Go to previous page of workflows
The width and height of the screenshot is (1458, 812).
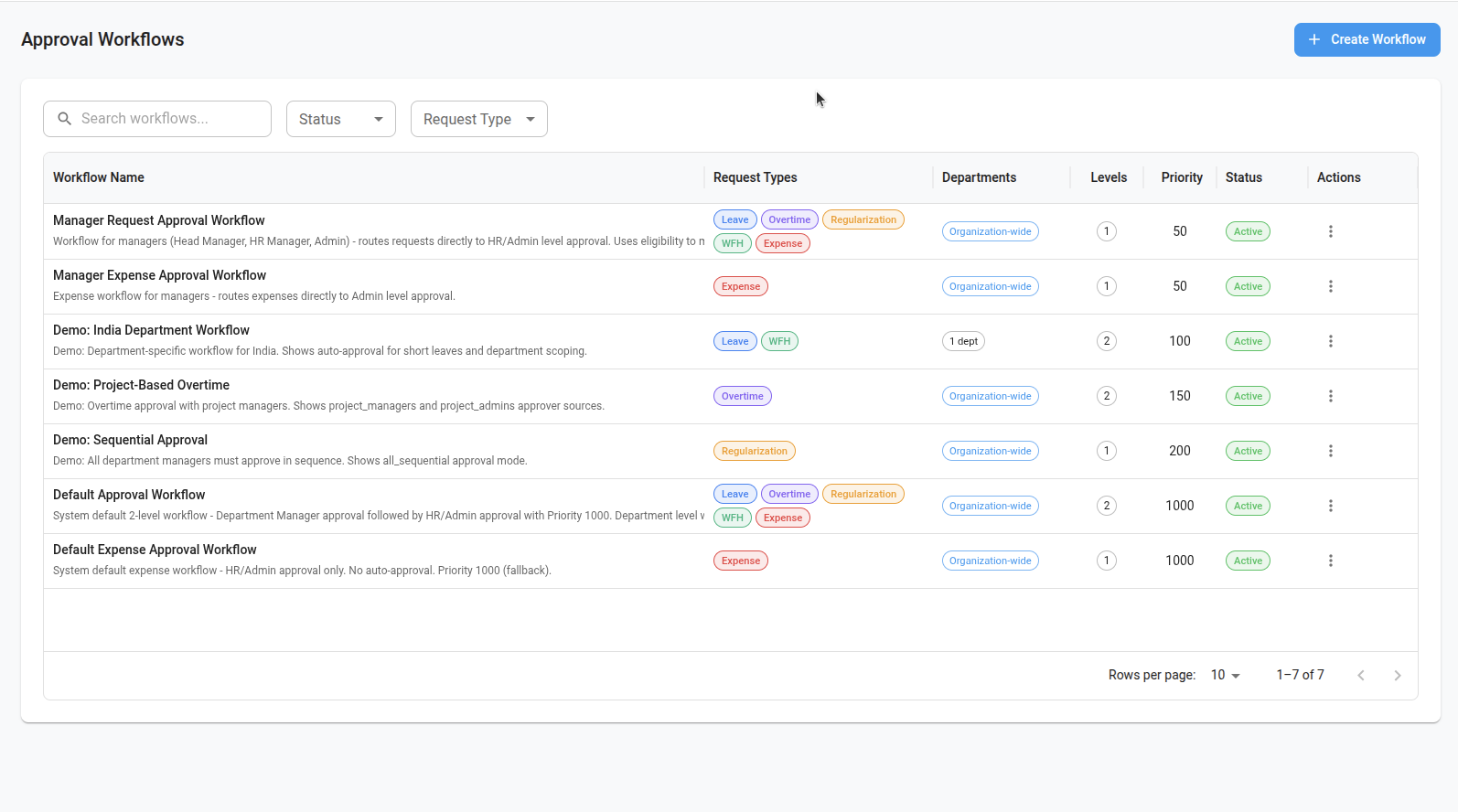[x=1360, y=675]
